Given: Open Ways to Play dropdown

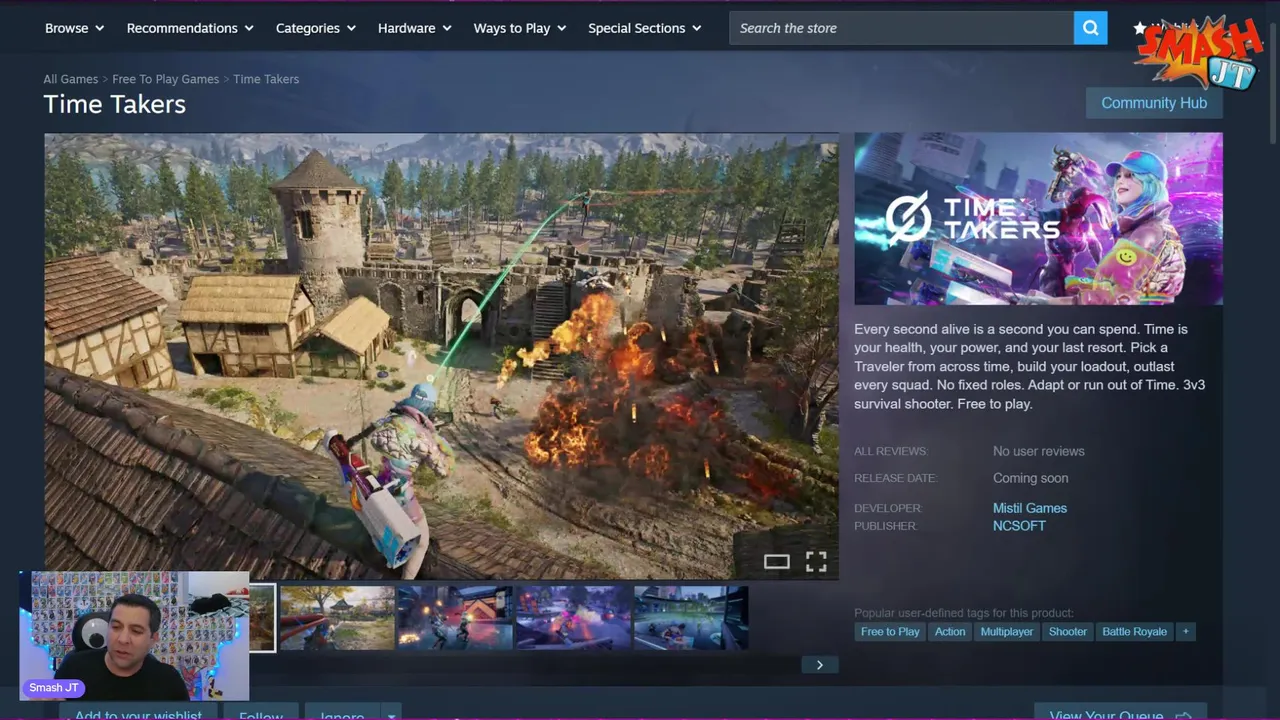Looking at the screenshot, I should 520,28.
